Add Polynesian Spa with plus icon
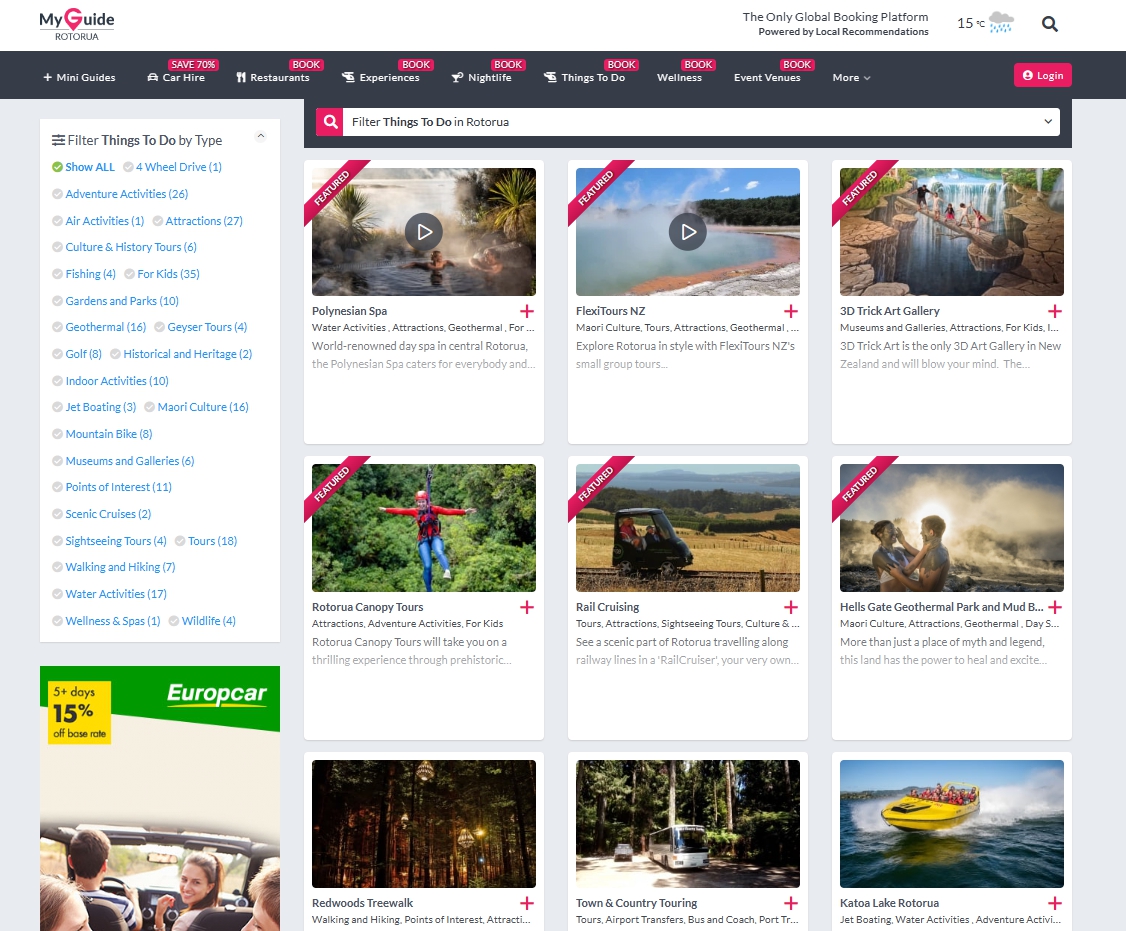 (527, 311)
